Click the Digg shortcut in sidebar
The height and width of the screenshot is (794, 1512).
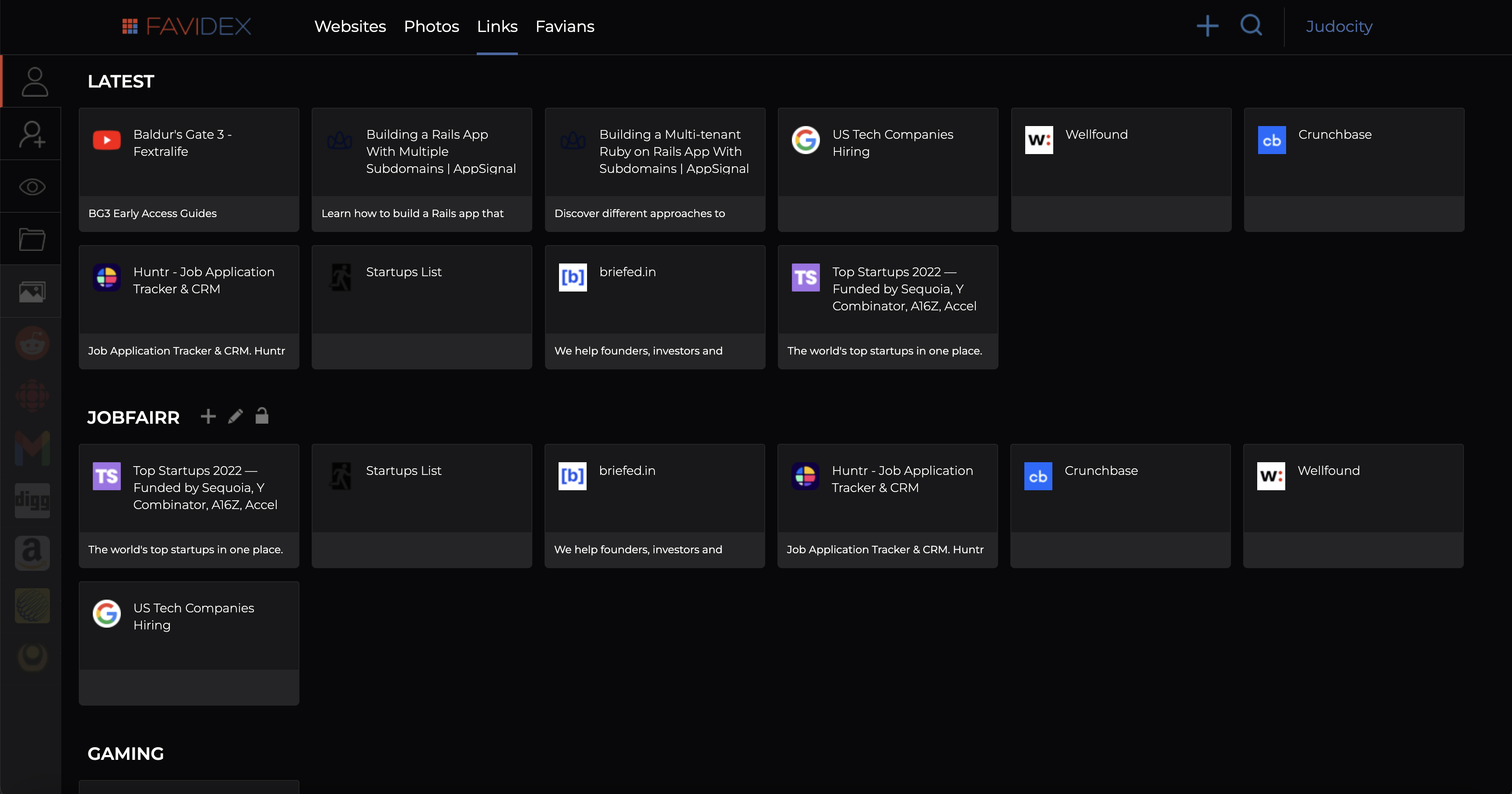tap(32, 501)
